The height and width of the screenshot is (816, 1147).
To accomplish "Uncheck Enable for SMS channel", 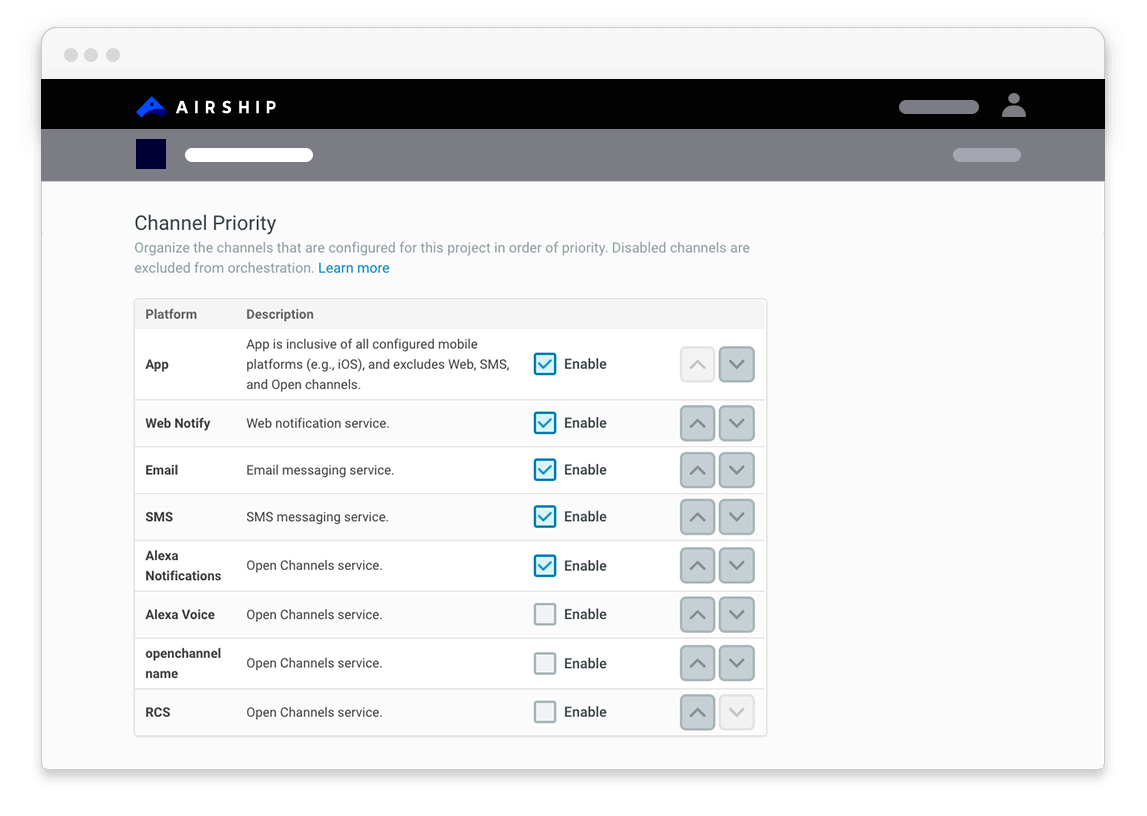I will point(545,517).
